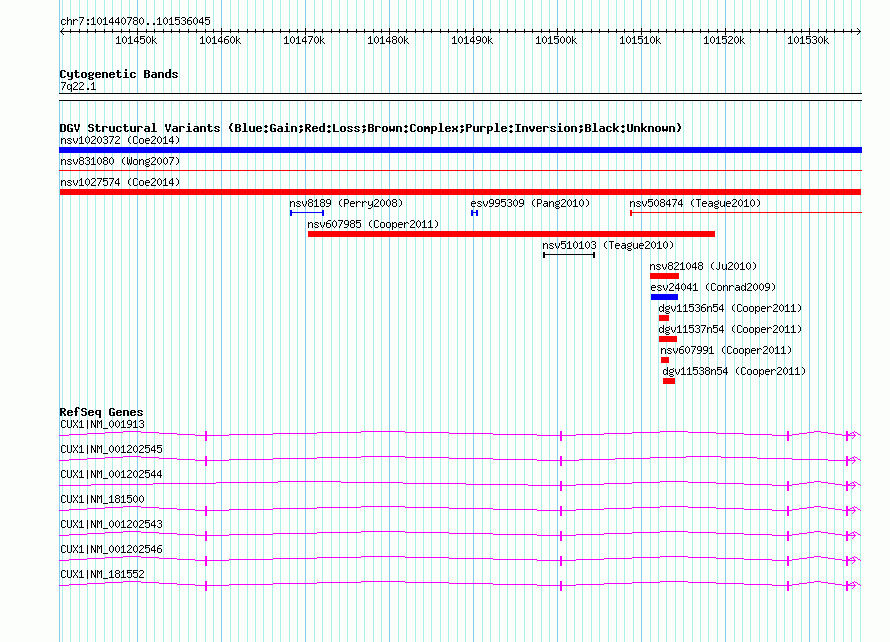Viewport: 890px width, 642px height.
Task: Click the small blue esv995309 marker
Action: point(475,213)
